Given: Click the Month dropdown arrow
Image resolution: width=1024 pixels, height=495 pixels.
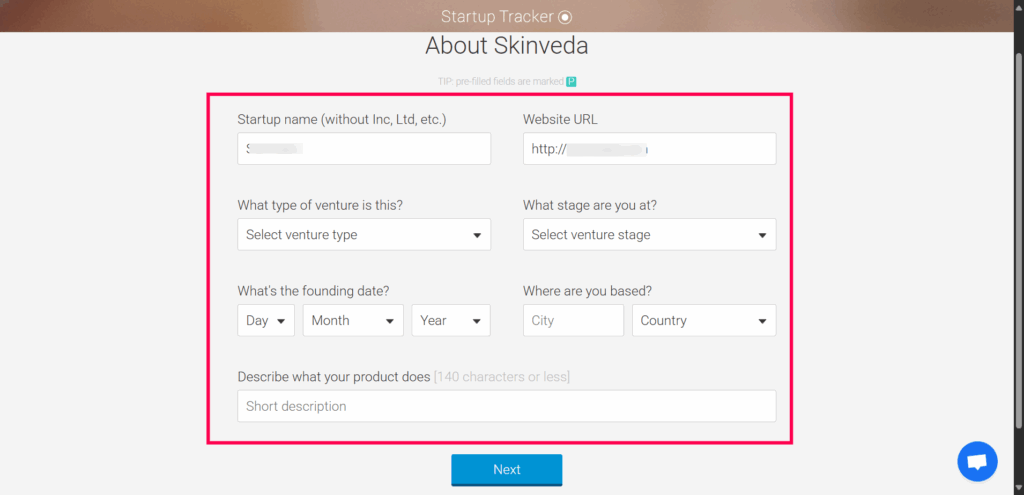Looking at the screenshot, I should (390, 321).
